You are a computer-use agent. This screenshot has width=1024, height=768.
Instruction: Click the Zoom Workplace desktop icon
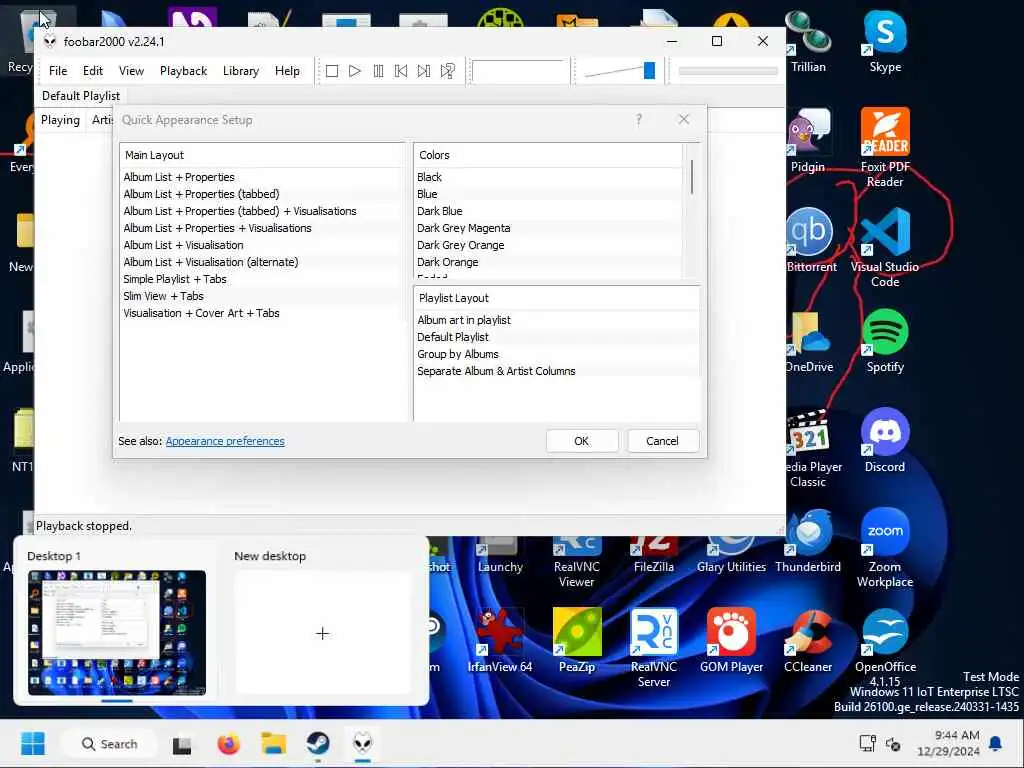coord(885,547)
